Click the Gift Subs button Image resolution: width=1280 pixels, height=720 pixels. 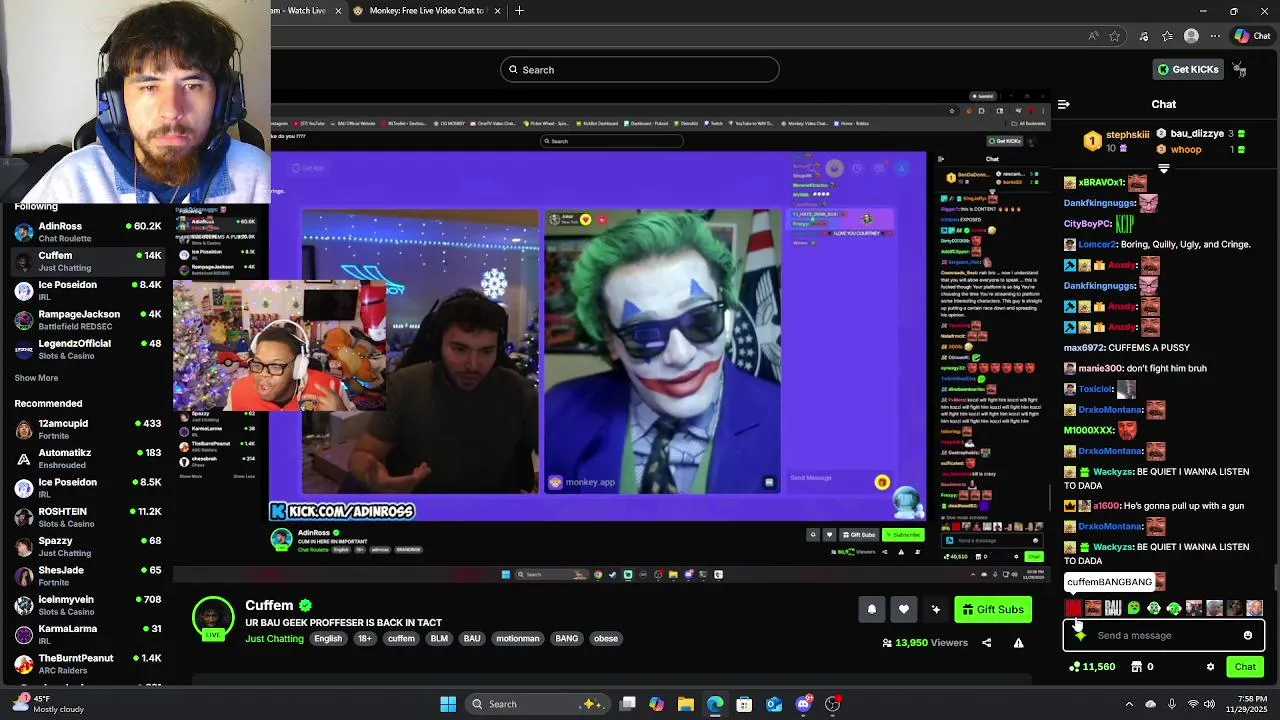(x=993, y=609)
